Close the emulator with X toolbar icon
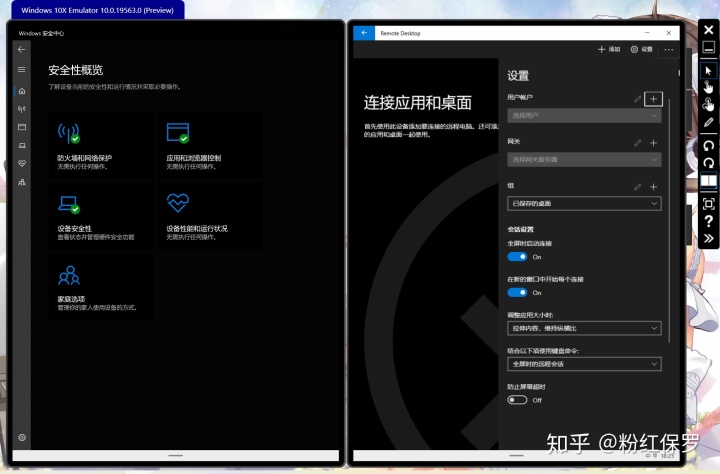The height and width of the screenshot is (474, 720). pyautogui.click(x=709, y=30)
